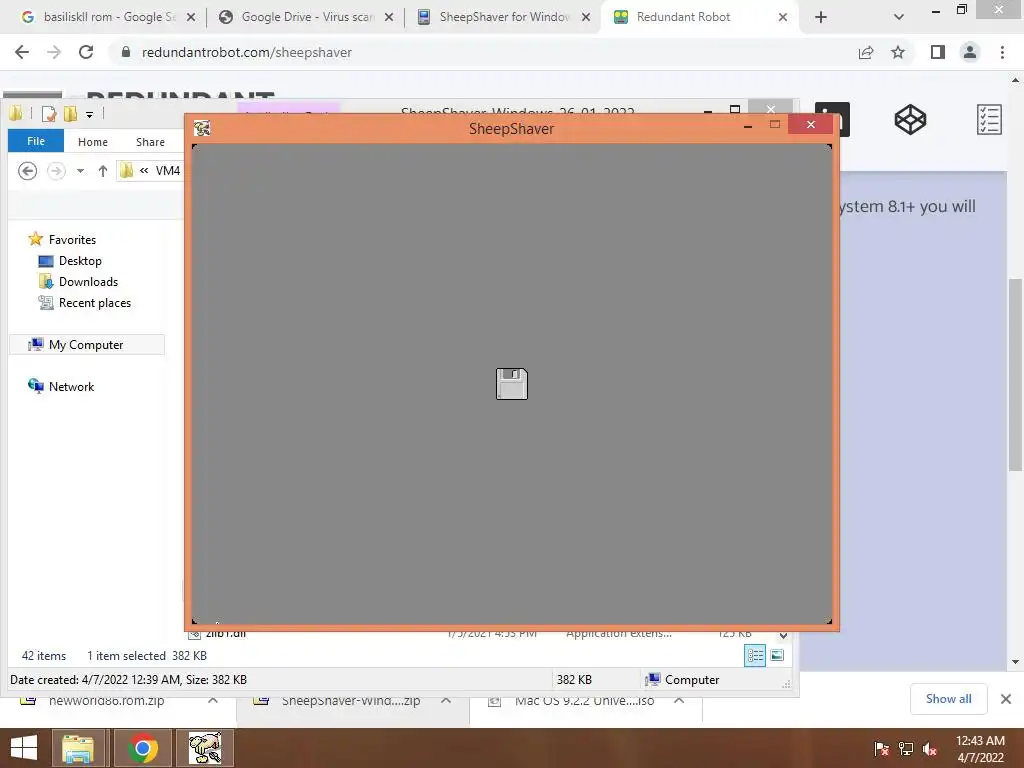1024x768 pixels.
Task: Switch Explorer to large icons view
Action: pos(777,655)
